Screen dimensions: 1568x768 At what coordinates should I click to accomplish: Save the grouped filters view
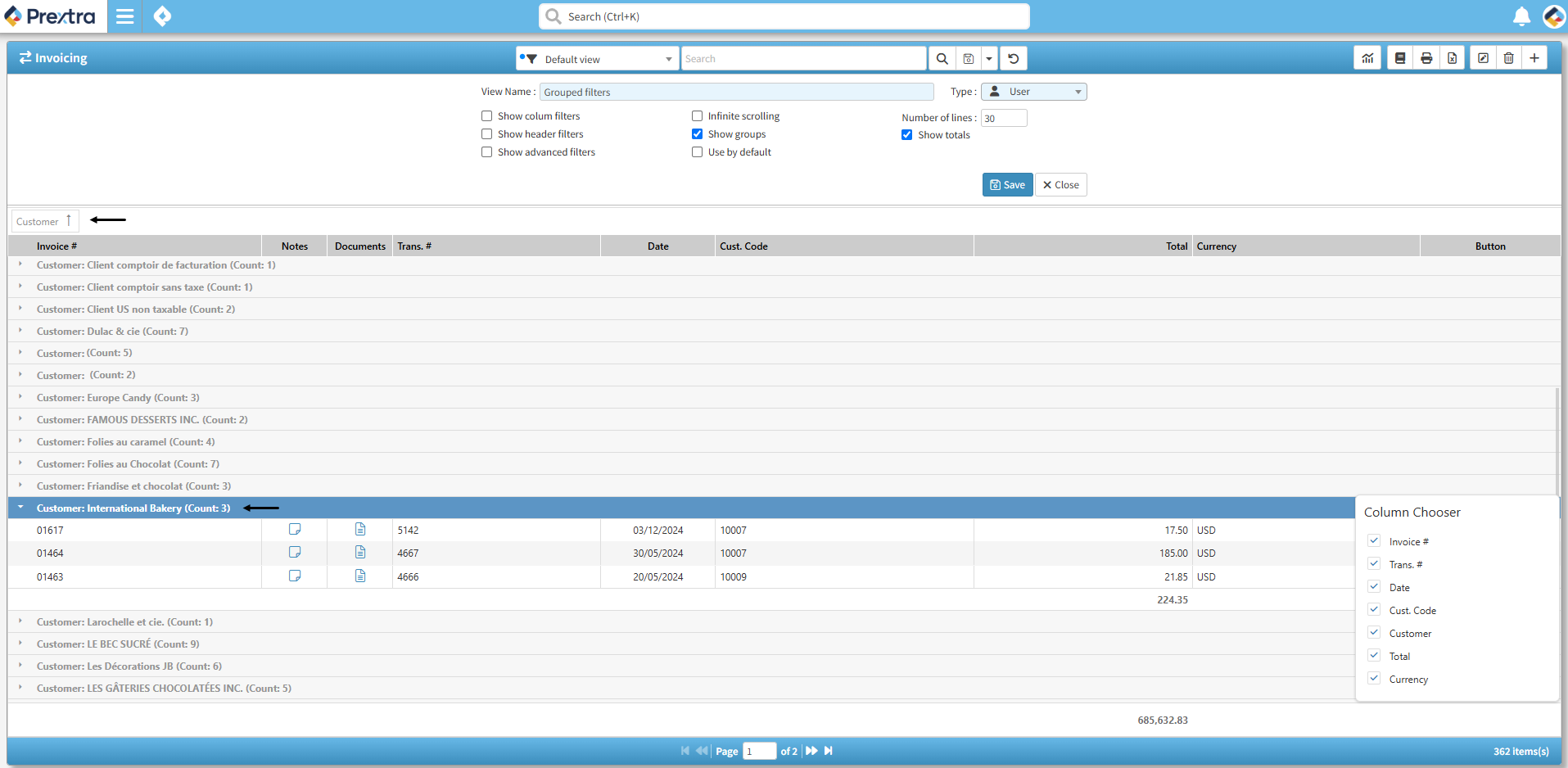point(1007,185)
